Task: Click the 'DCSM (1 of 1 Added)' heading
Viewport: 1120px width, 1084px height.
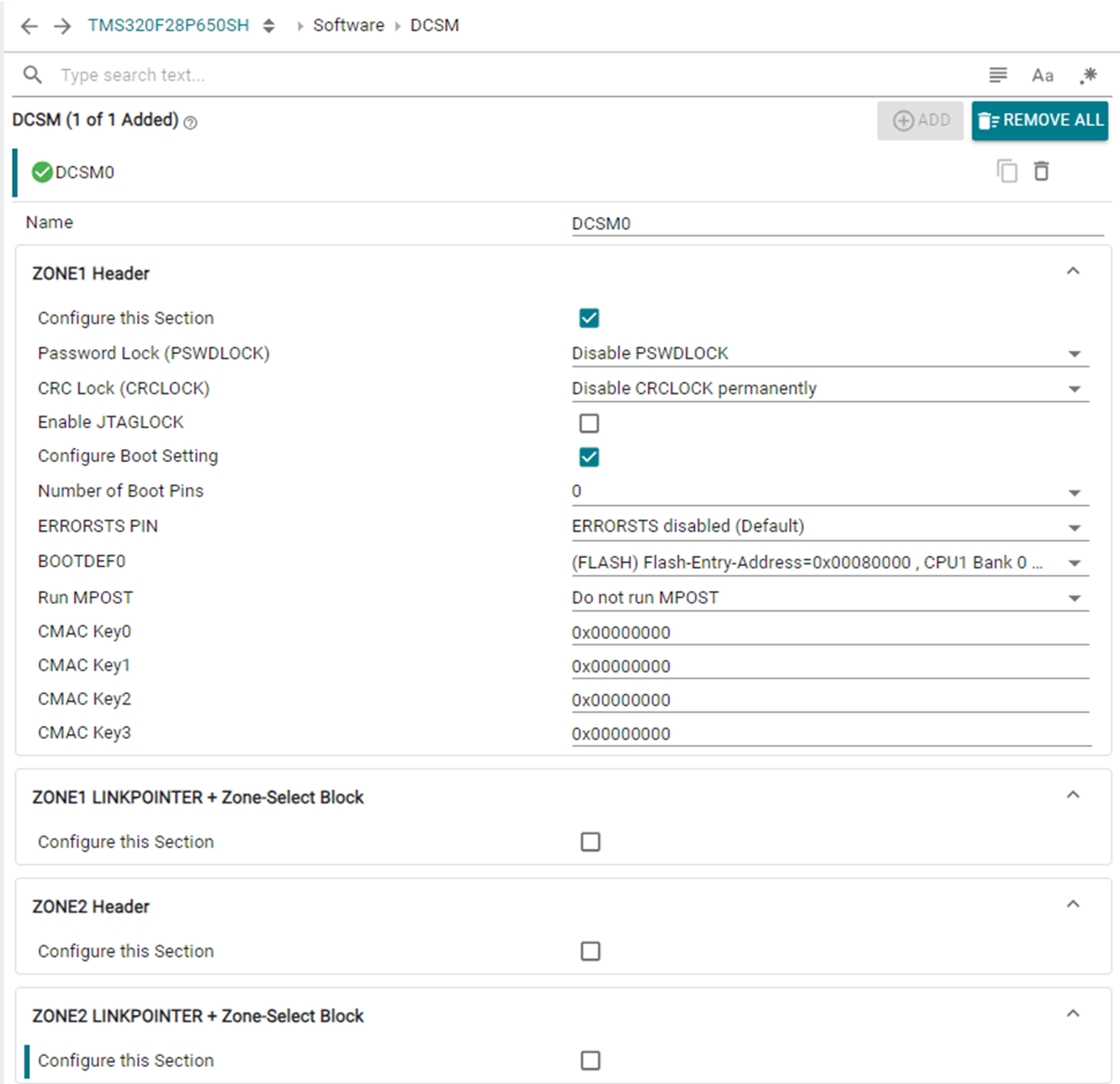Action: click(x=95, y=120)
